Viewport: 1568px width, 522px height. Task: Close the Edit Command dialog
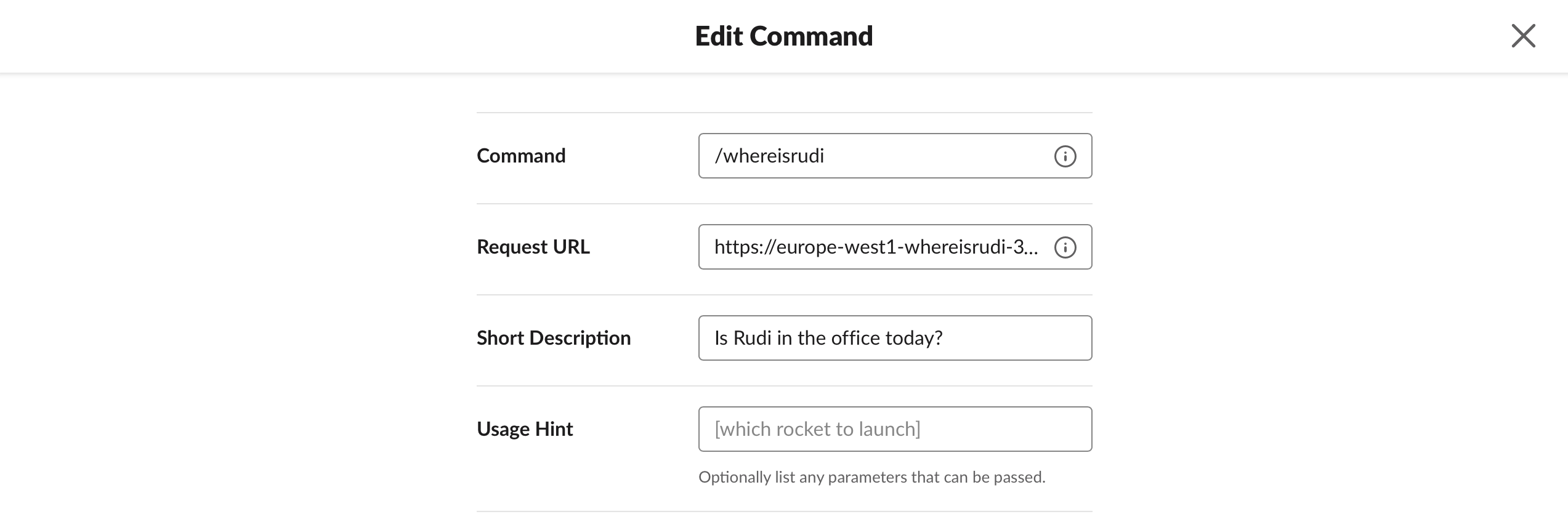coord(1523,36)
